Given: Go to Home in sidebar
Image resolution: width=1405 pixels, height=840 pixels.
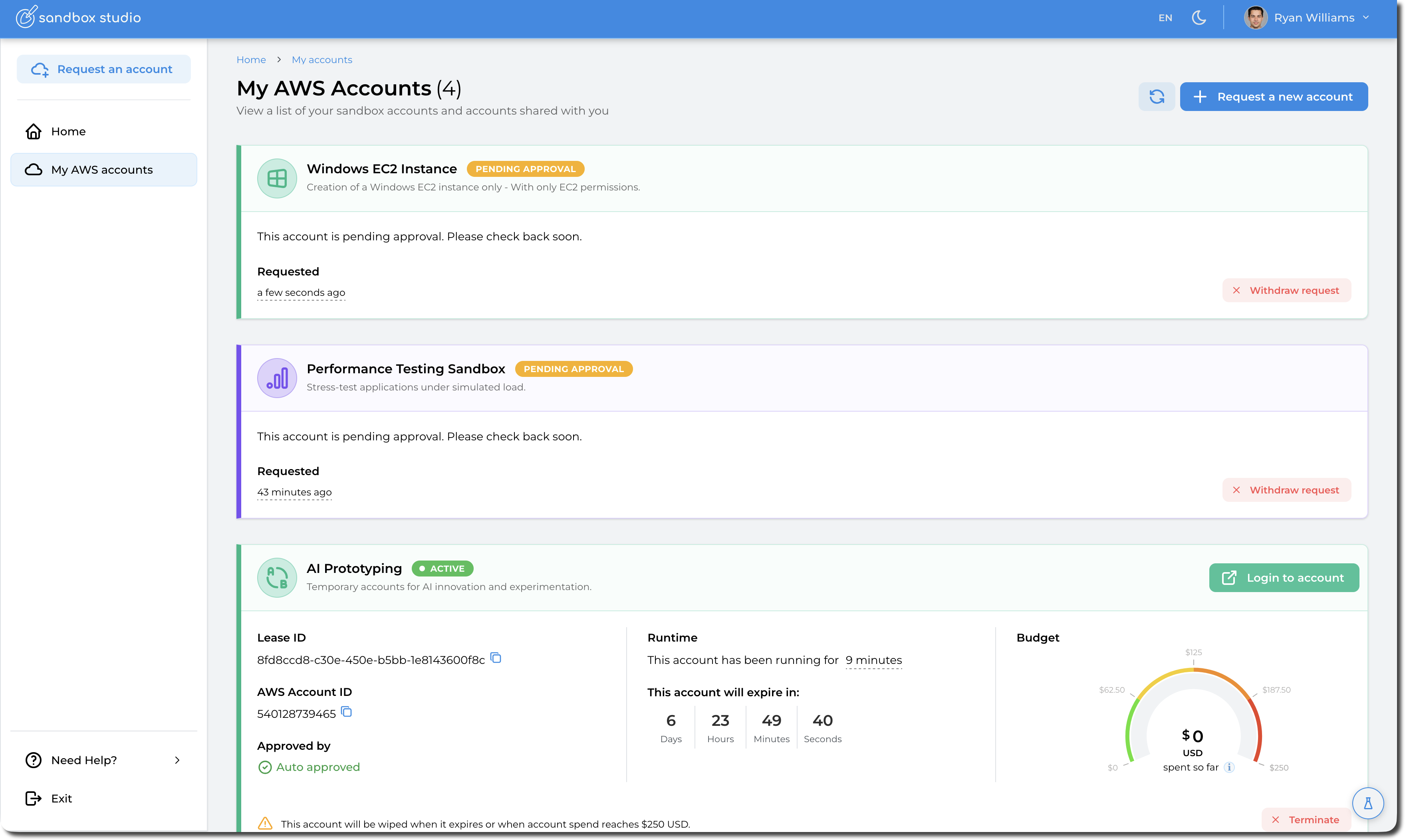Looking at the screenshot, I should click(x=68, y=131).
